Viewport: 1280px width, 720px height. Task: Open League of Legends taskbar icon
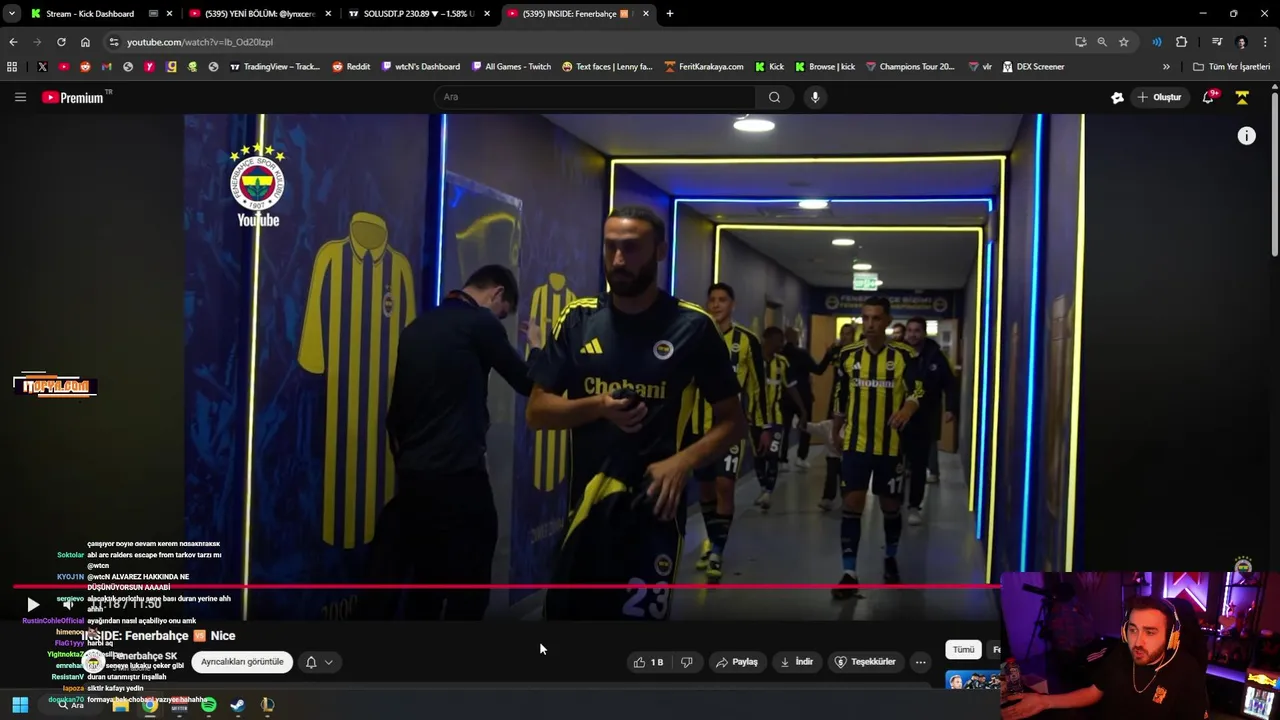pyautogui.click(x=267, y=705)
